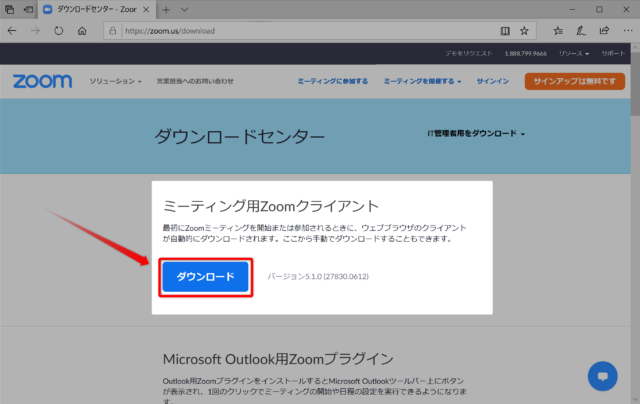Add page to favorites star icon
The height and width of the screenshot is (404, 640).
pos(524,31)
